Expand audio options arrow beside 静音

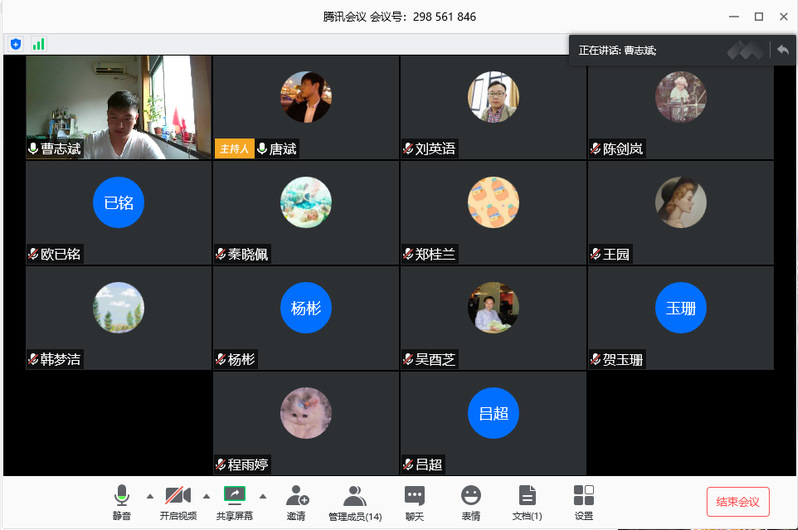point(150,496)
